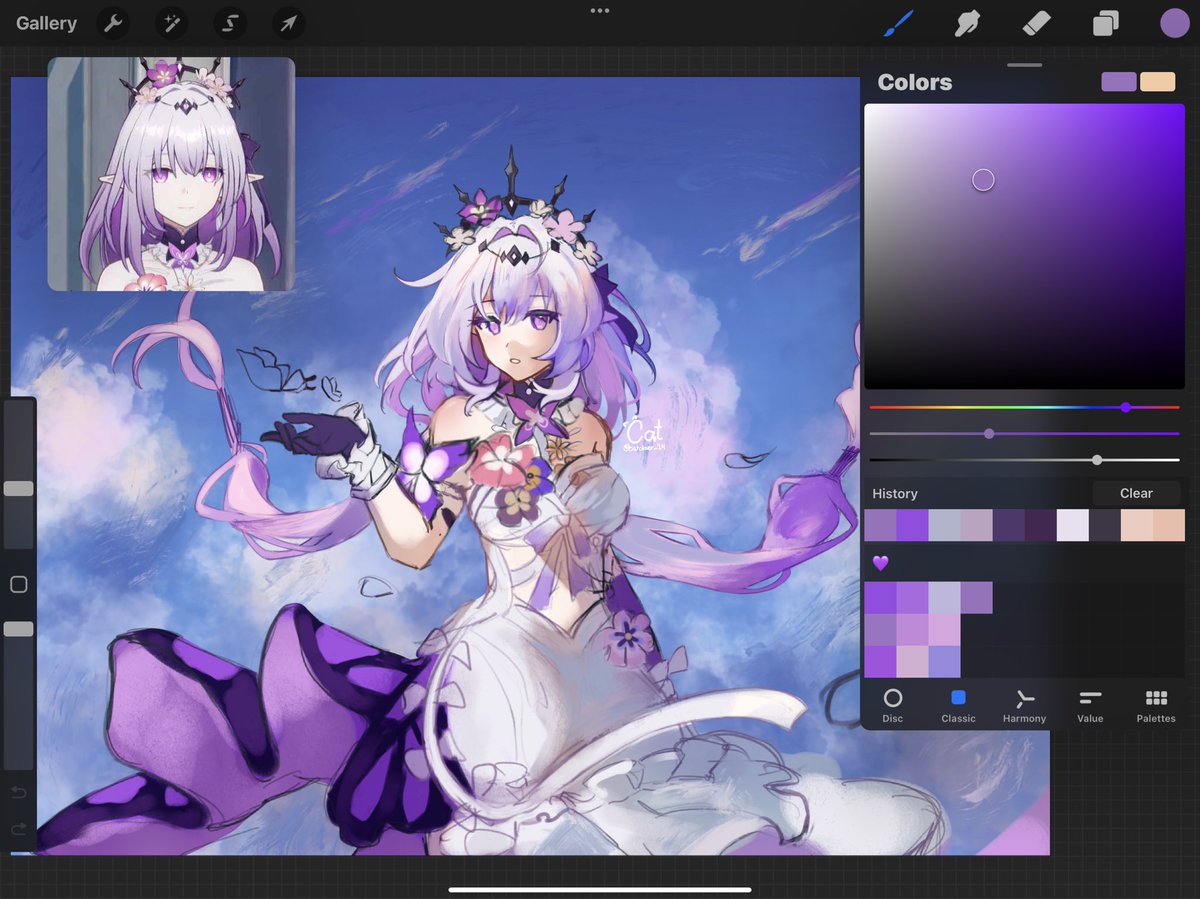Switch to the Palettes tab

(x=1156, y=705)
